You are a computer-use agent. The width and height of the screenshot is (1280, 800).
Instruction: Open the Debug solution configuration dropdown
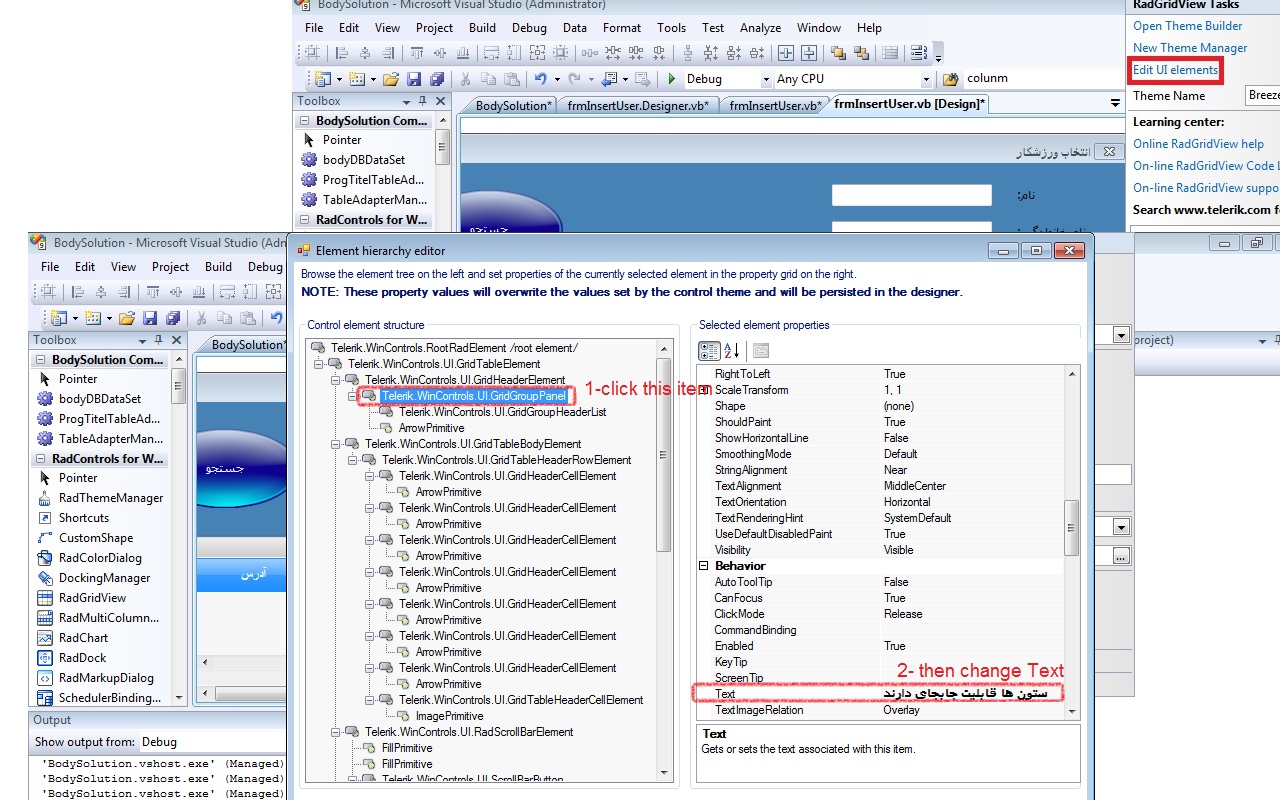pyautogui.click(x=766, y=79)
